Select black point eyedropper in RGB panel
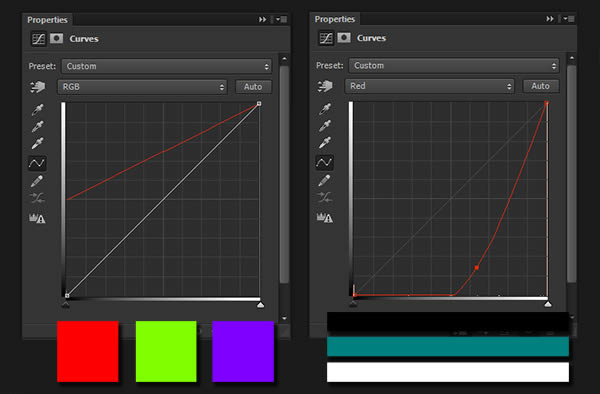Screen dimensions: 600x394 click(x=38, y=109)
